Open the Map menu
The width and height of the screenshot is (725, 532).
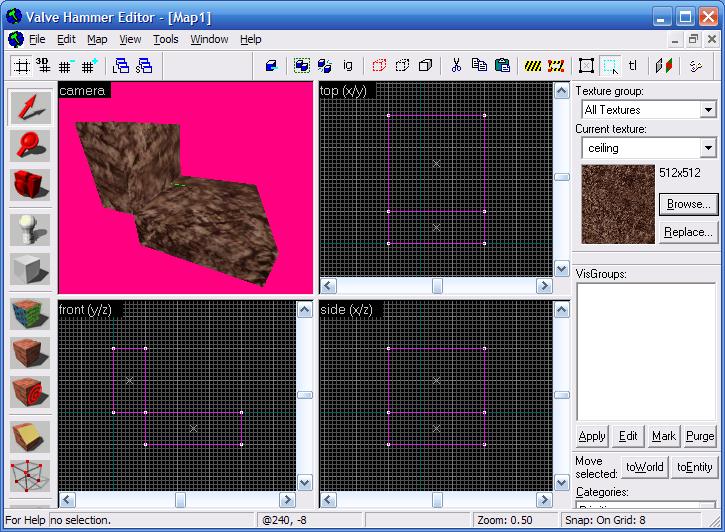pyautogui.click(x=97, y=39)
